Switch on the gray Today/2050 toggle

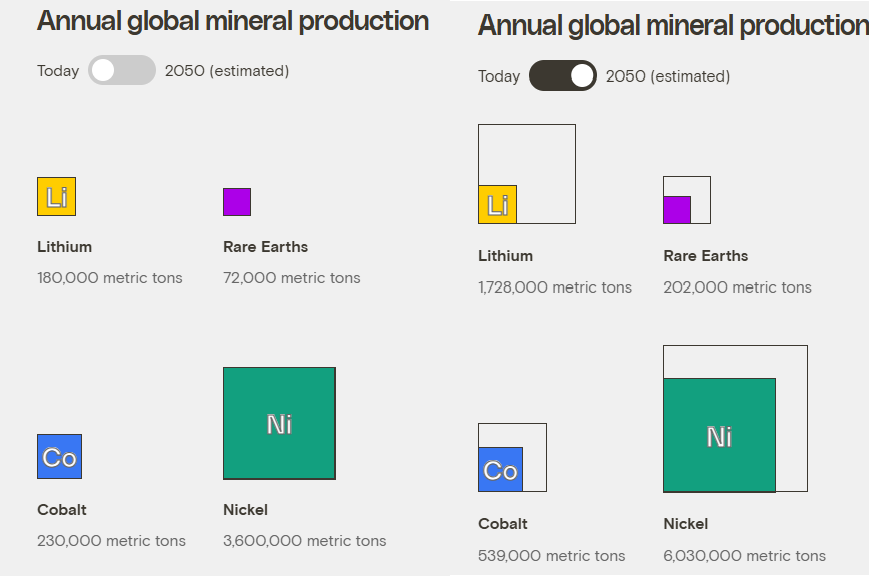[x=122, y=70]
